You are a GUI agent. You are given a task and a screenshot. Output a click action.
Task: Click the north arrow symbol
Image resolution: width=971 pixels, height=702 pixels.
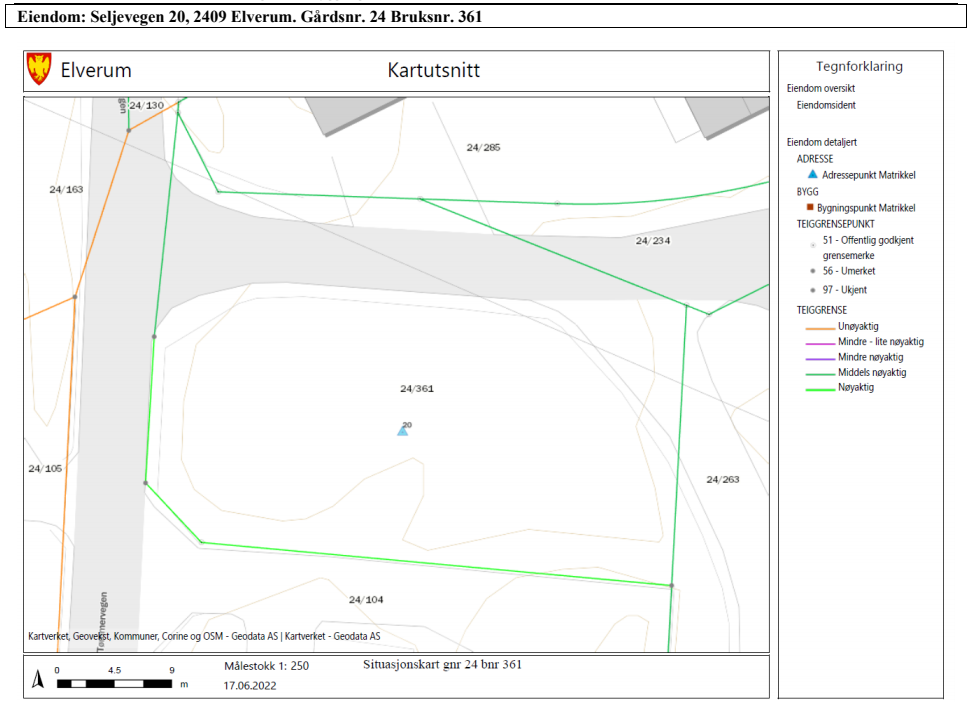coord(38,678)
